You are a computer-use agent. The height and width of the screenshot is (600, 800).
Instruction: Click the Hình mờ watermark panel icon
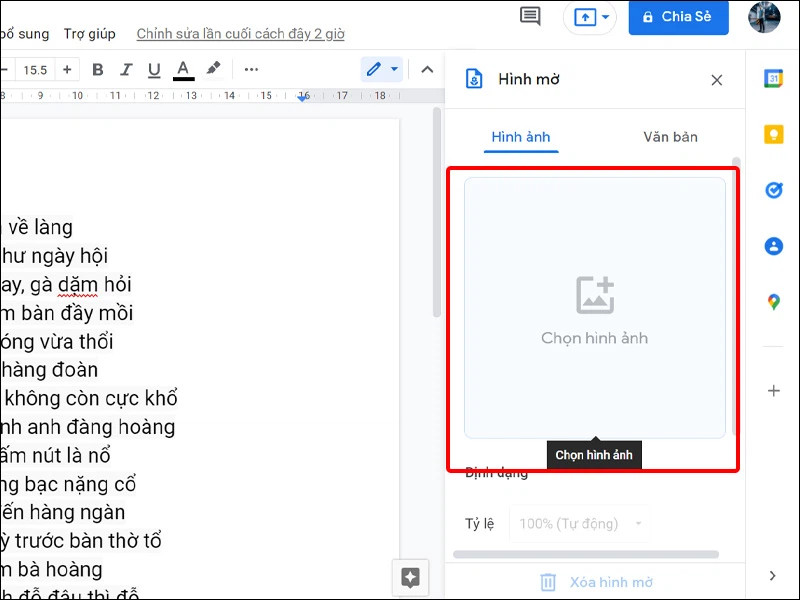point(474,79)
